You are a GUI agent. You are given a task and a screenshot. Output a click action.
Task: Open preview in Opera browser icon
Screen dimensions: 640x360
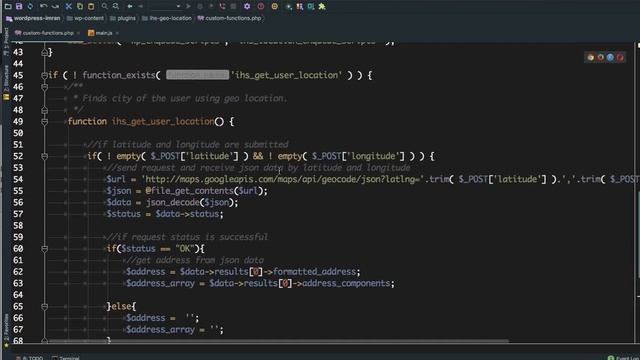click(620, 57)
